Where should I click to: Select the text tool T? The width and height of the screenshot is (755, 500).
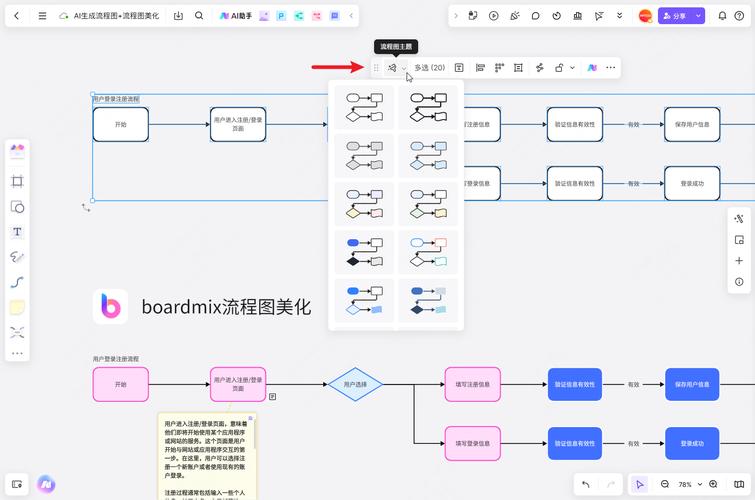pos(17,232)
